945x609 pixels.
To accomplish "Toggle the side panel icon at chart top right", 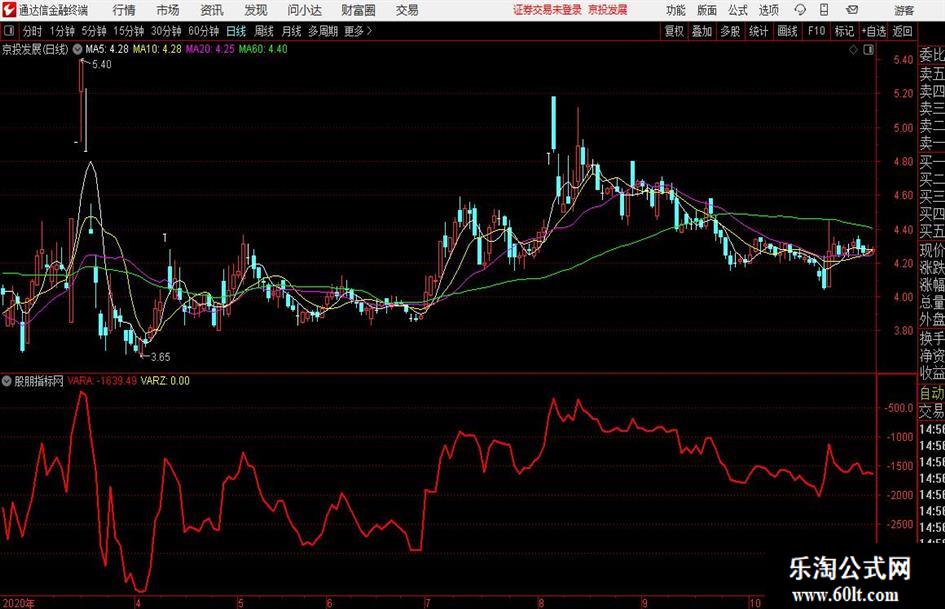I will coord(868,50).
